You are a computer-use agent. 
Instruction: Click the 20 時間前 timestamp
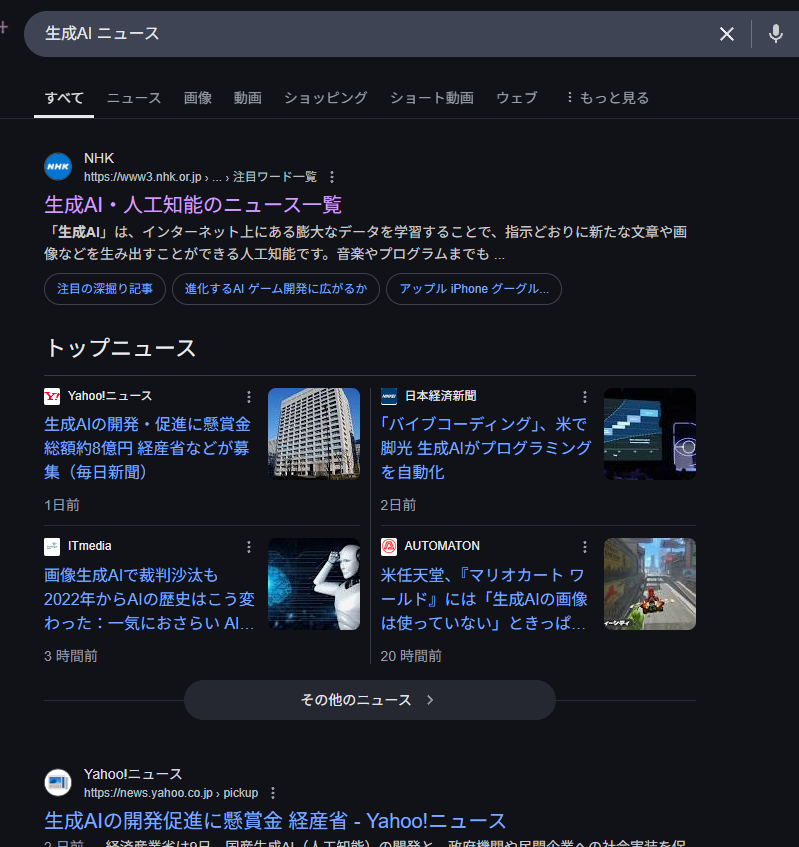pos(411,656)
